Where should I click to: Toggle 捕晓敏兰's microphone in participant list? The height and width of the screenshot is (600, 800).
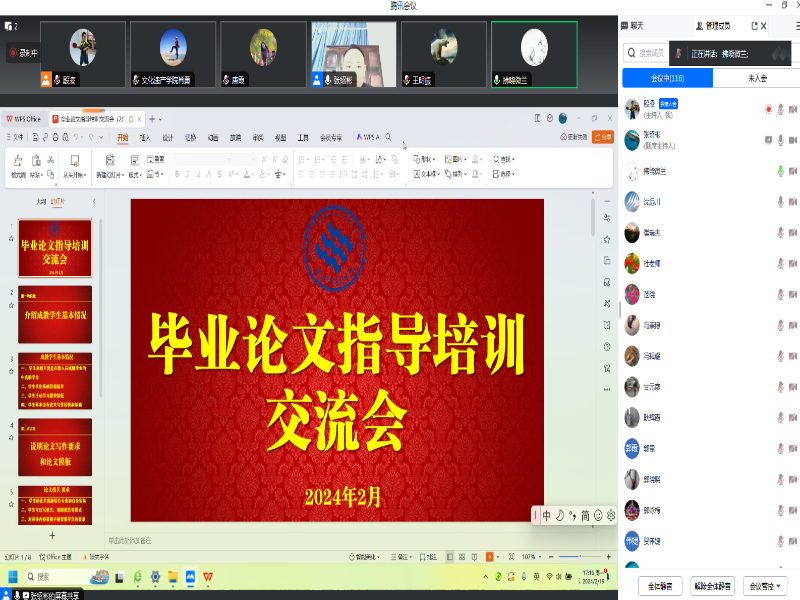coord(780,171)
